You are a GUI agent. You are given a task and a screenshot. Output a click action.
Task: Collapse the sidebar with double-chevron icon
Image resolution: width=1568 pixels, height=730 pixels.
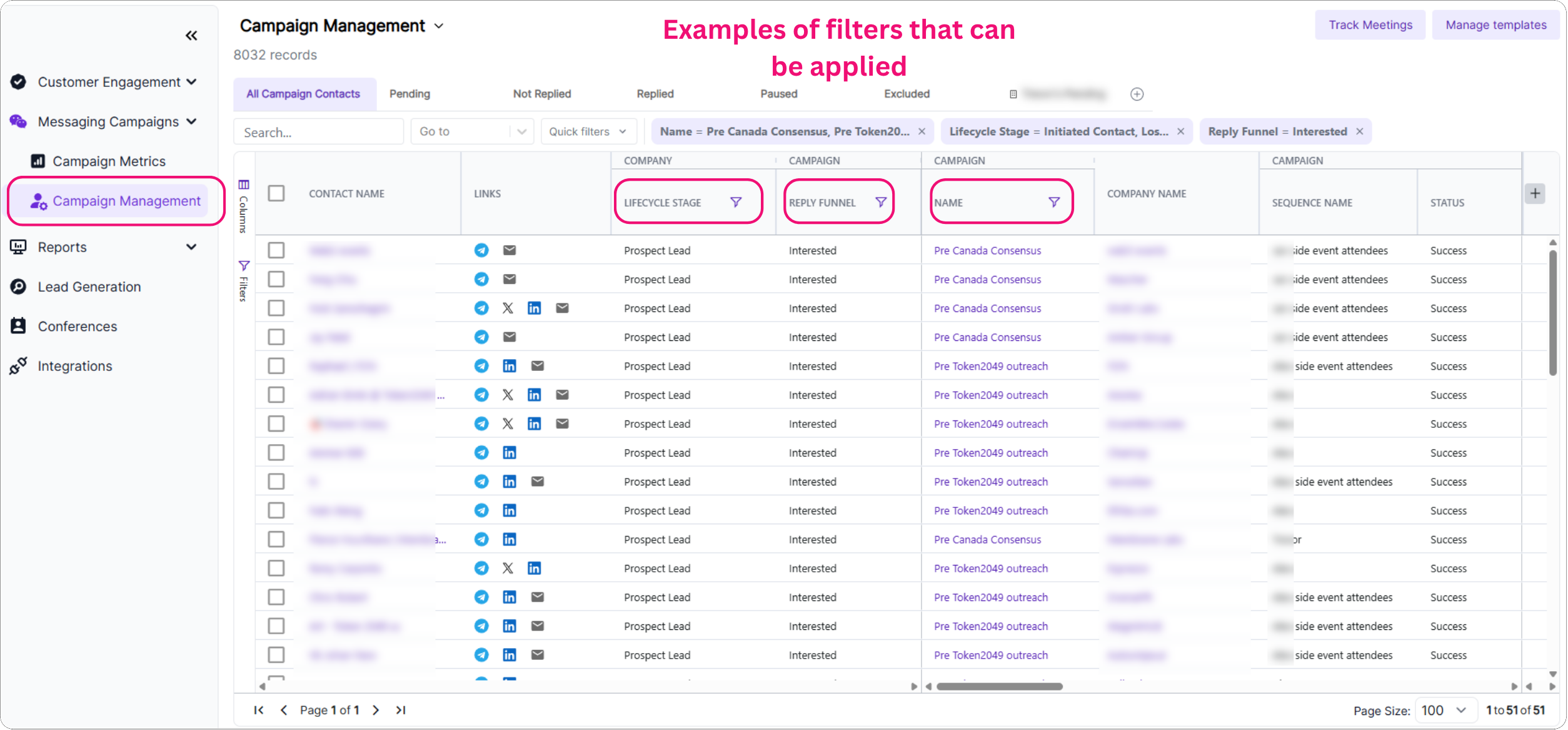click(x=191, y=36)
